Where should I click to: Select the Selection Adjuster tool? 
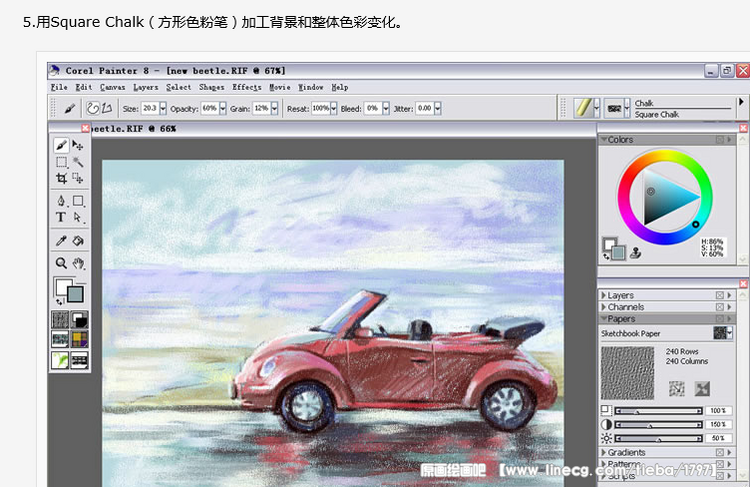77,178
